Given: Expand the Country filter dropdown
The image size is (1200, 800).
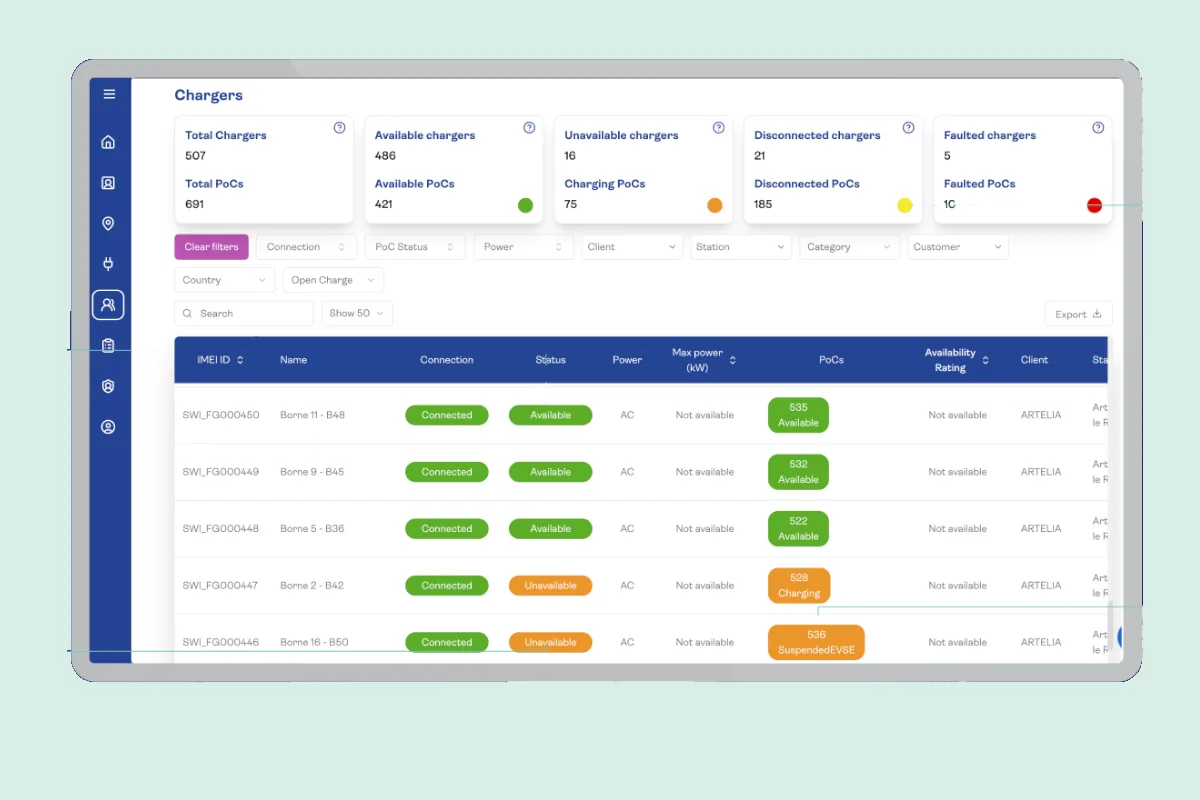Looking at the screenshot, I should pos(224,281).
